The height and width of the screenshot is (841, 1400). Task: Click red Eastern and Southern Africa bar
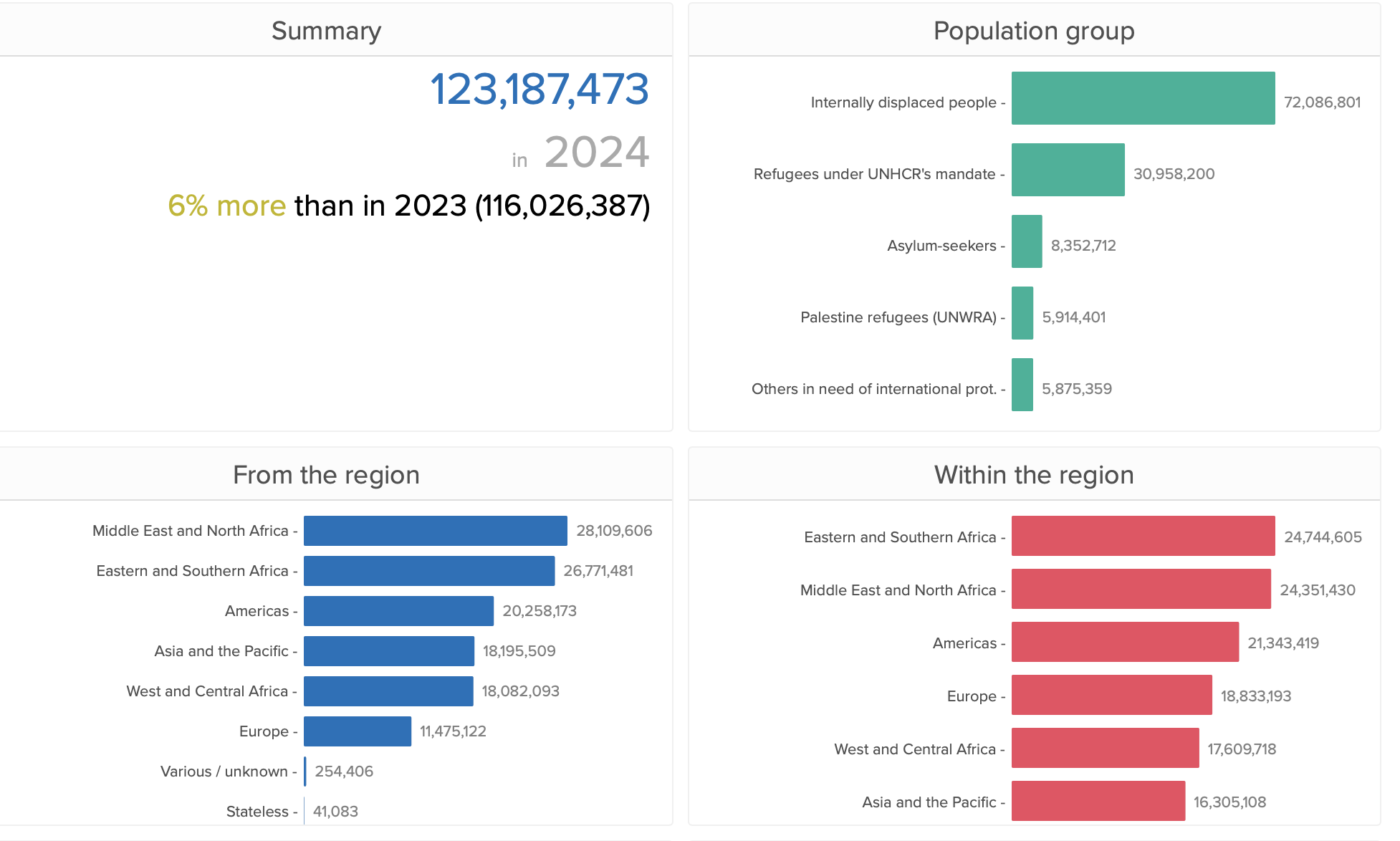pyautogui.click(x=1143, y=536)
